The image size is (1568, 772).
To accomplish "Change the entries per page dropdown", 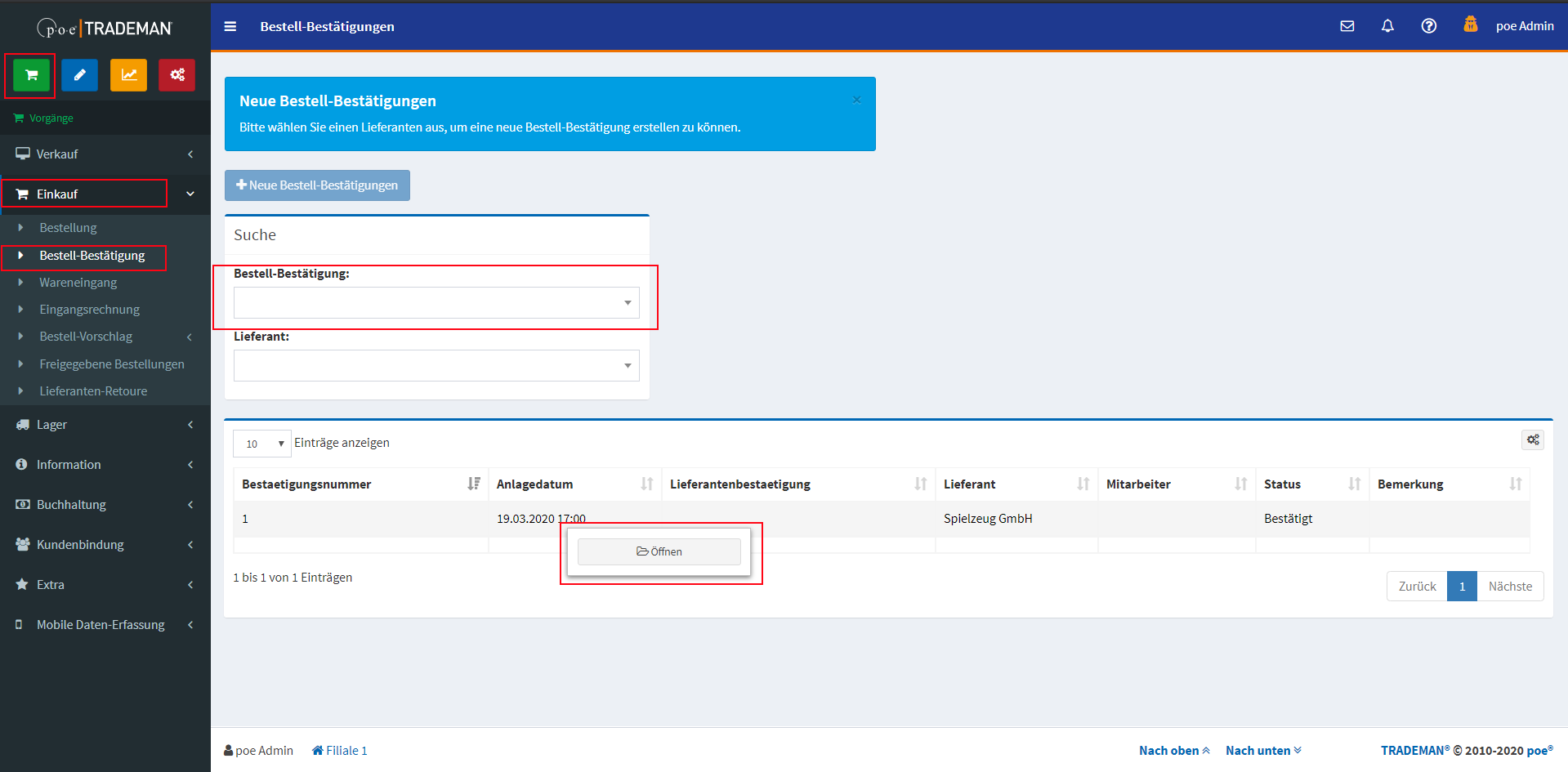I will [262, 444].
